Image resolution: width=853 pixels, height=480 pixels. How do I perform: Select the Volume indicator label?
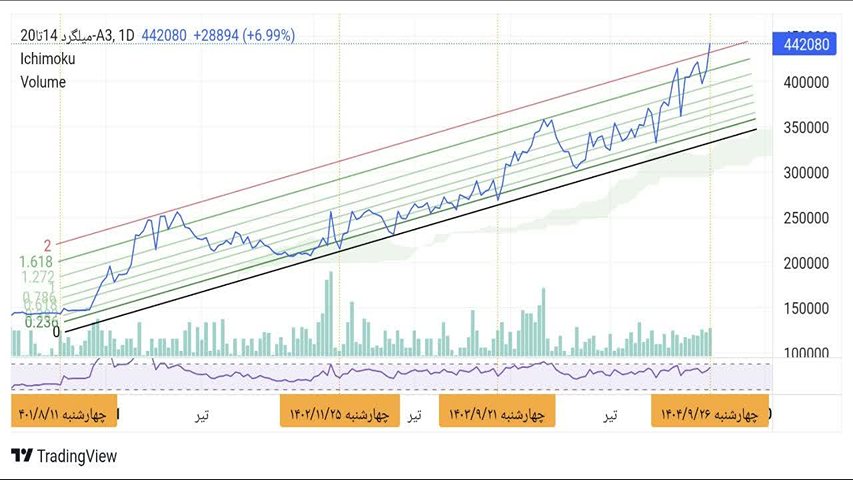coord(43,82)
